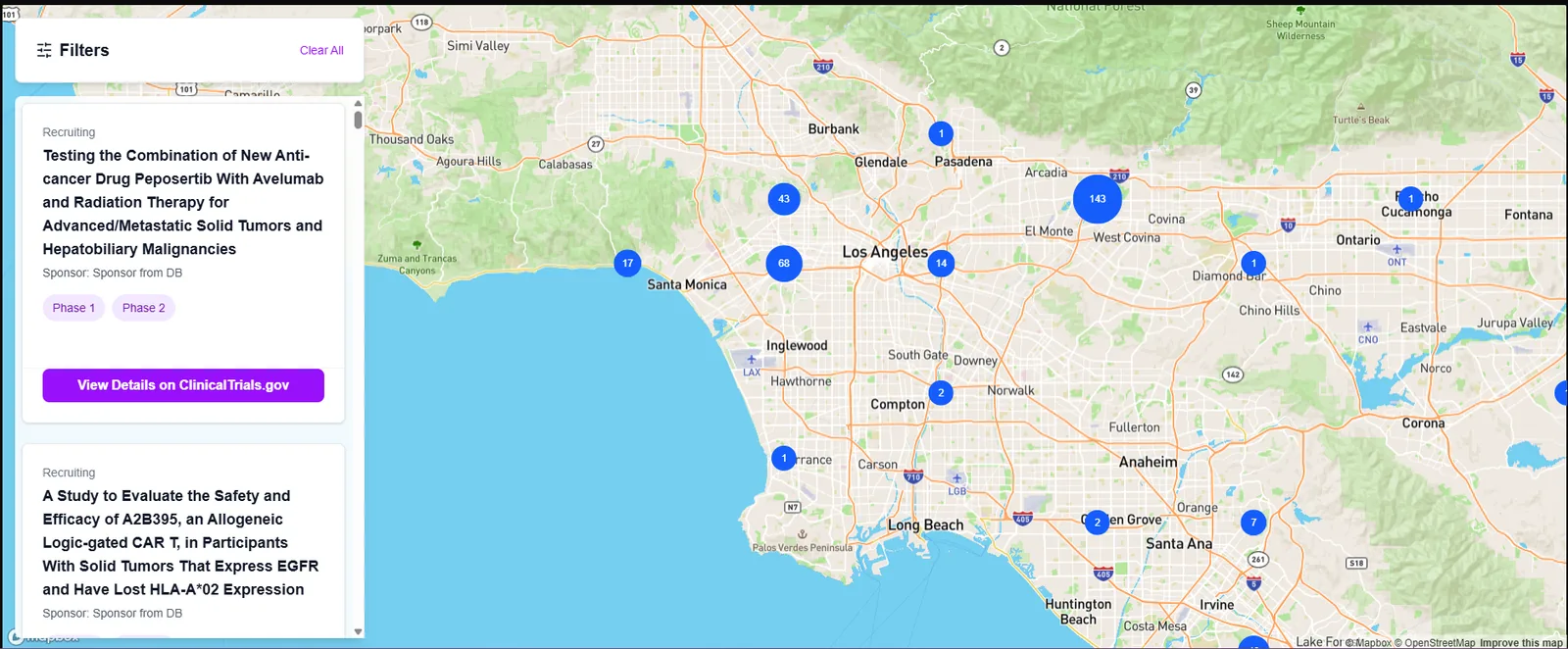Click the LAX airport icon
Screen dimensions: 1568x649
point(752,360)
